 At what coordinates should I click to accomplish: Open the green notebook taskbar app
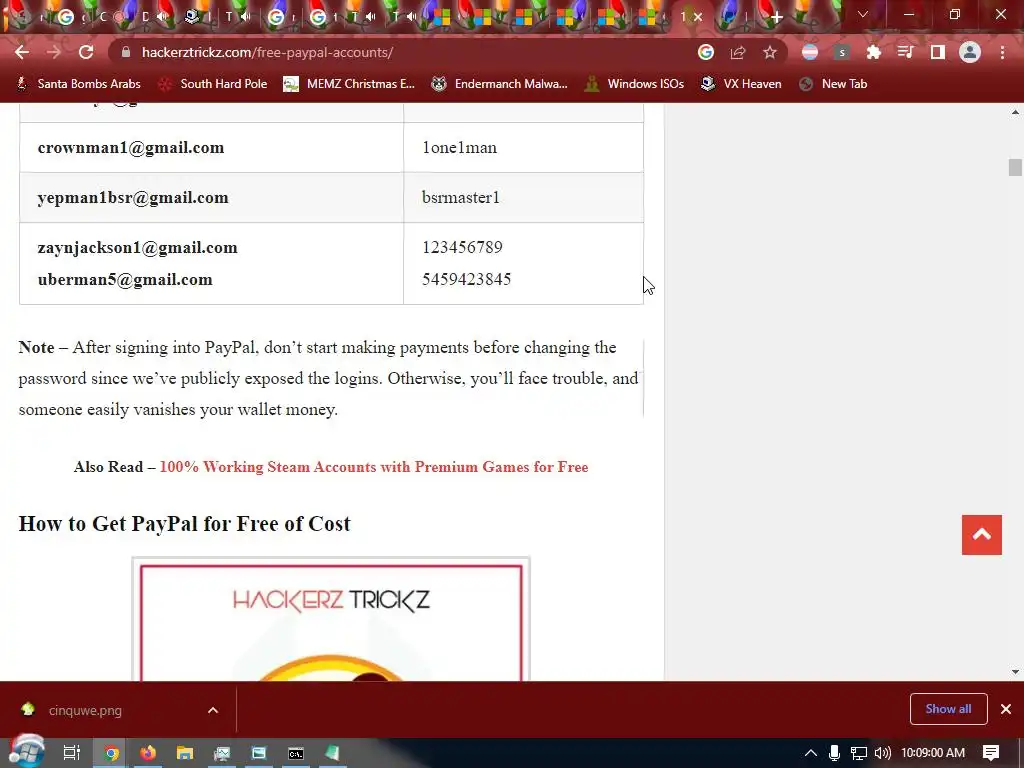pyautogui.click(x=332, y=753)
